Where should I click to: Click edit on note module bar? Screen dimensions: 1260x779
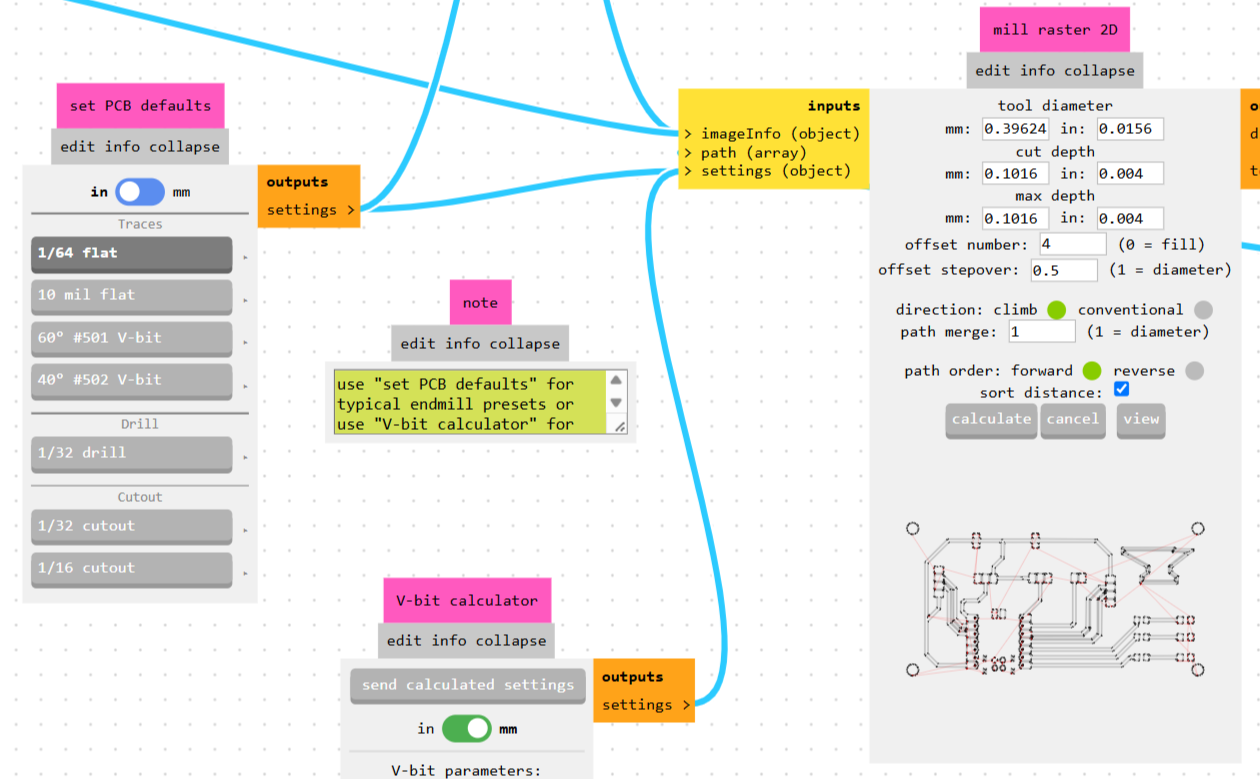coord(418,344)
